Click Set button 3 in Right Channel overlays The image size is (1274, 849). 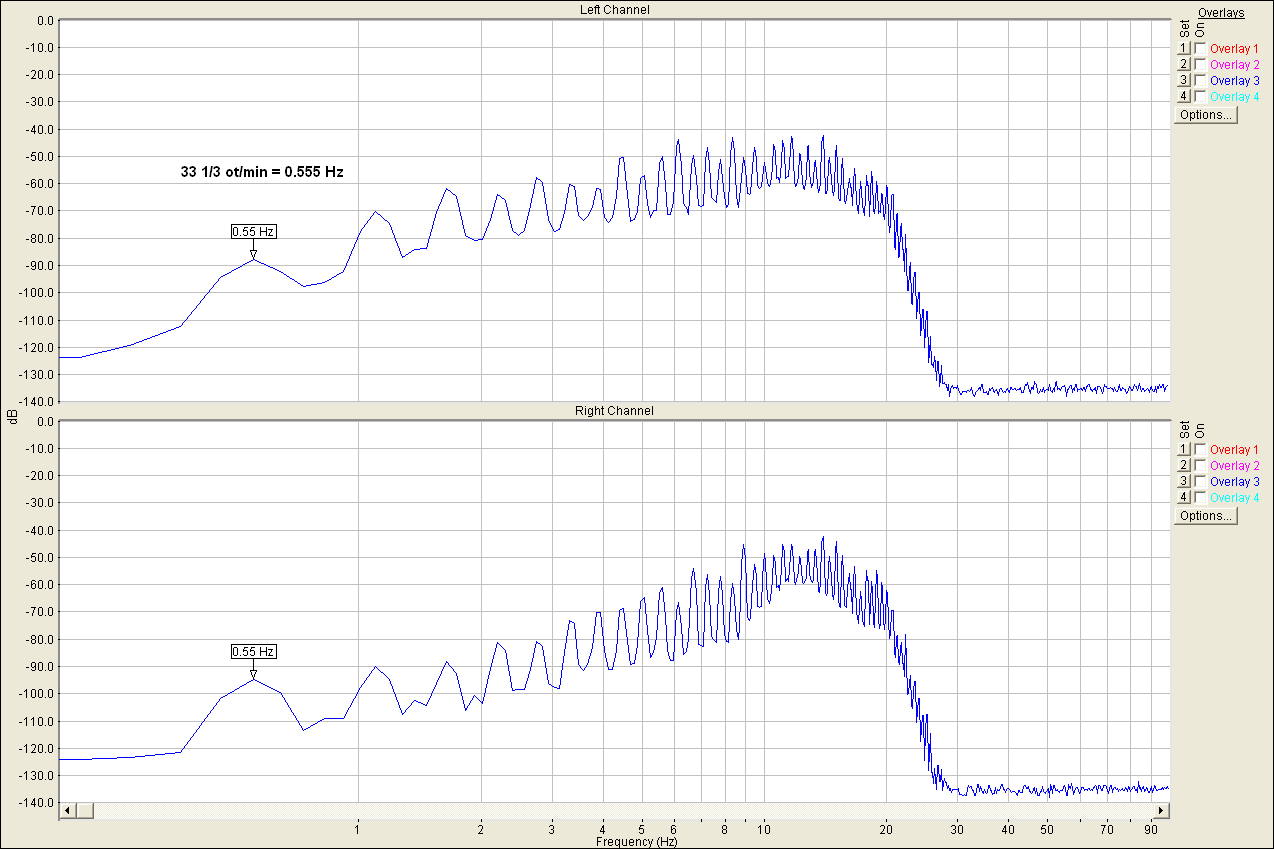coord(1183,481)
